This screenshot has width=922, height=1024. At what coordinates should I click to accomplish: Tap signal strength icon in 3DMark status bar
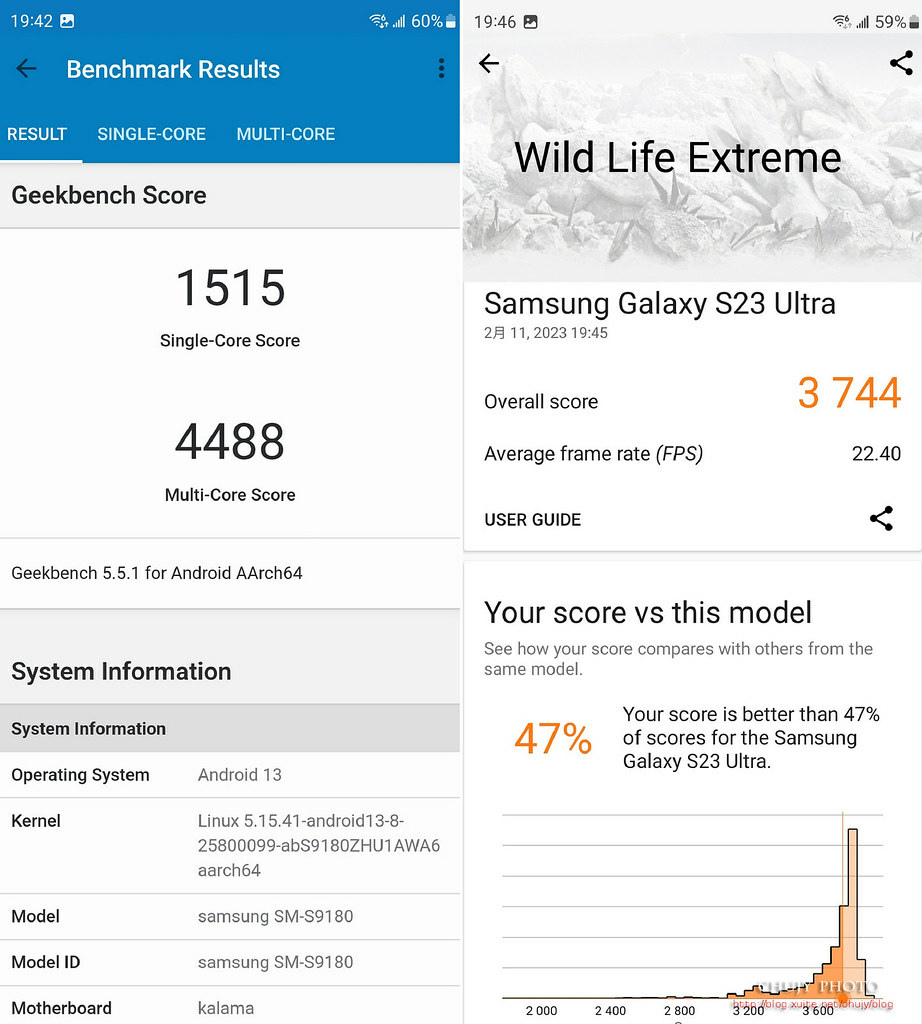863,22
